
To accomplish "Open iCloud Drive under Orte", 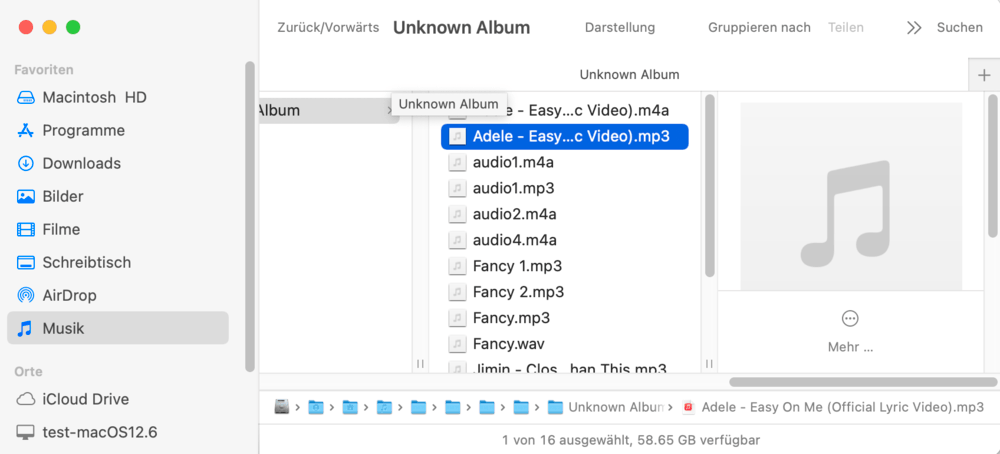I will pyautogui.click(x=85, y=399).
